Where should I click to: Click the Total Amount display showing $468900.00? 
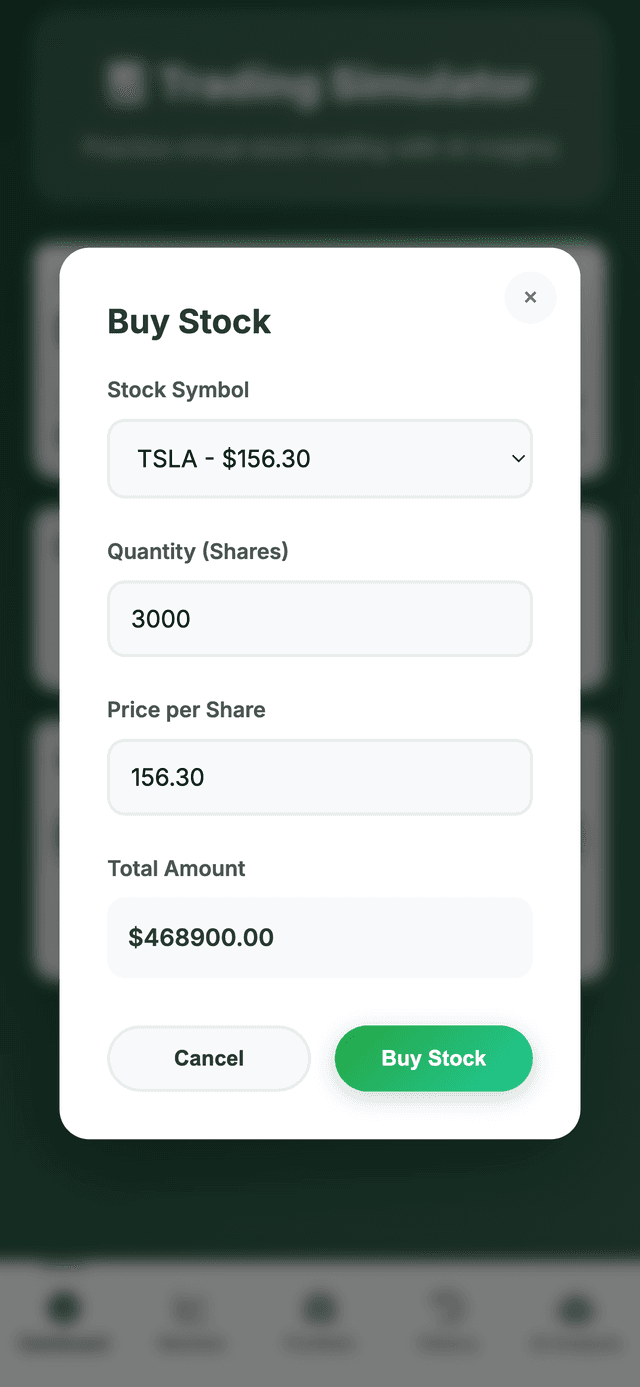click(320, 937)
